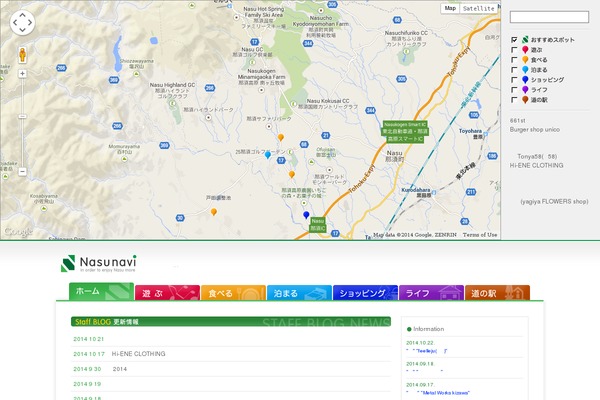The width and height of the screenshot is (600, 400).
Task: Select the Map view button
Action: 450,8
